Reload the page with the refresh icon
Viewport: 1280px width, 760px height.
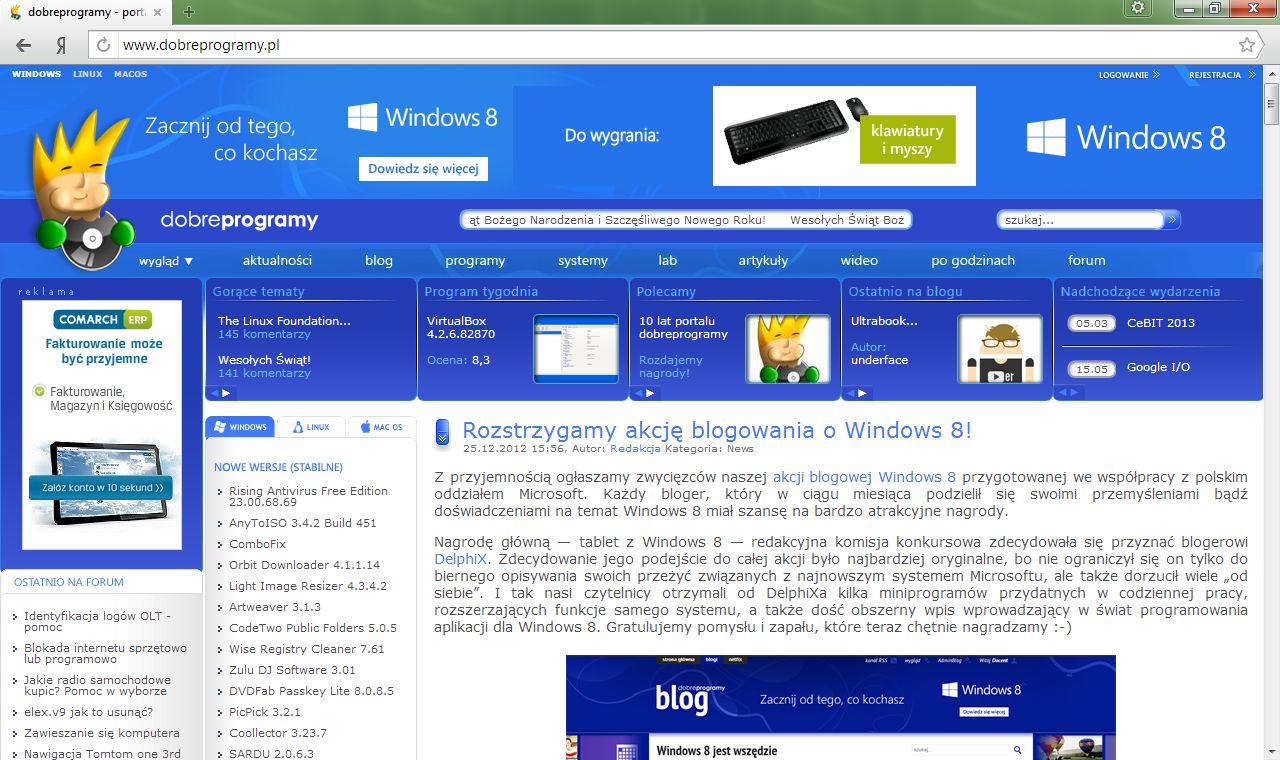103,45
